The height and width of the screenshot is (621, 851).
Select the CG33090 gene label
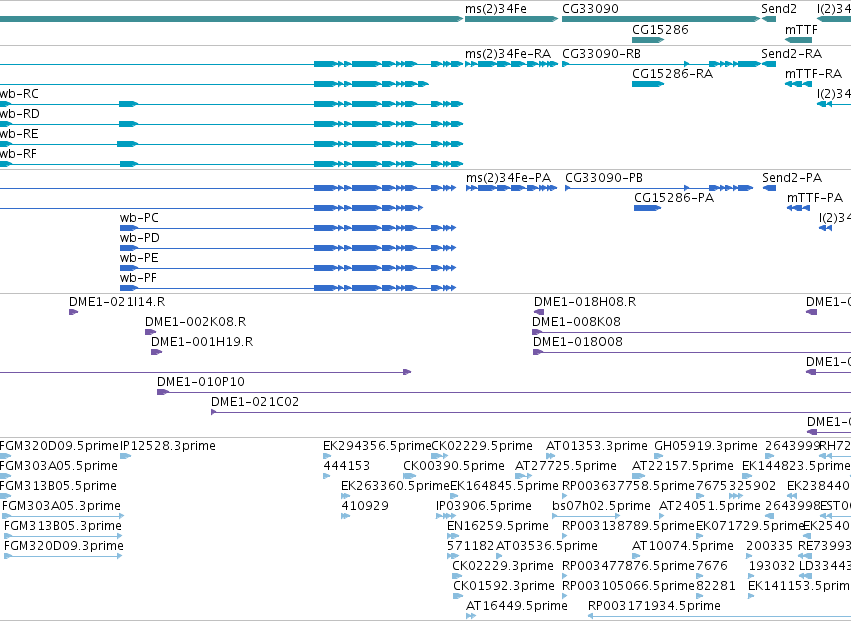click(x=590, y=9)
